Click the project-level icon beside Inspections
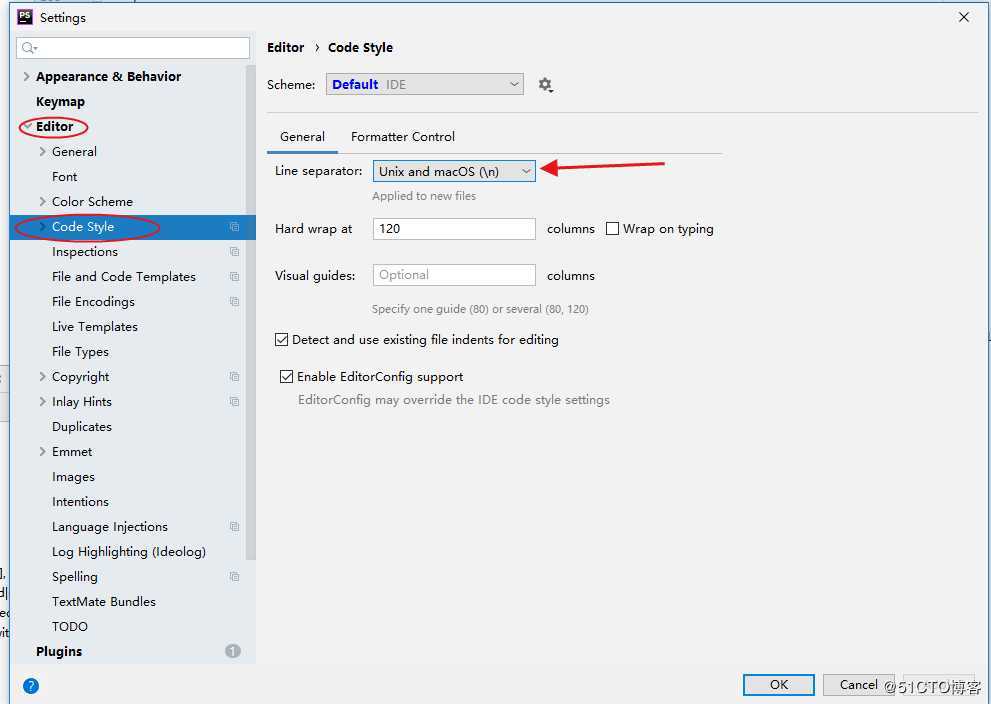Viewport: 991px width, 704px height. 234,252
